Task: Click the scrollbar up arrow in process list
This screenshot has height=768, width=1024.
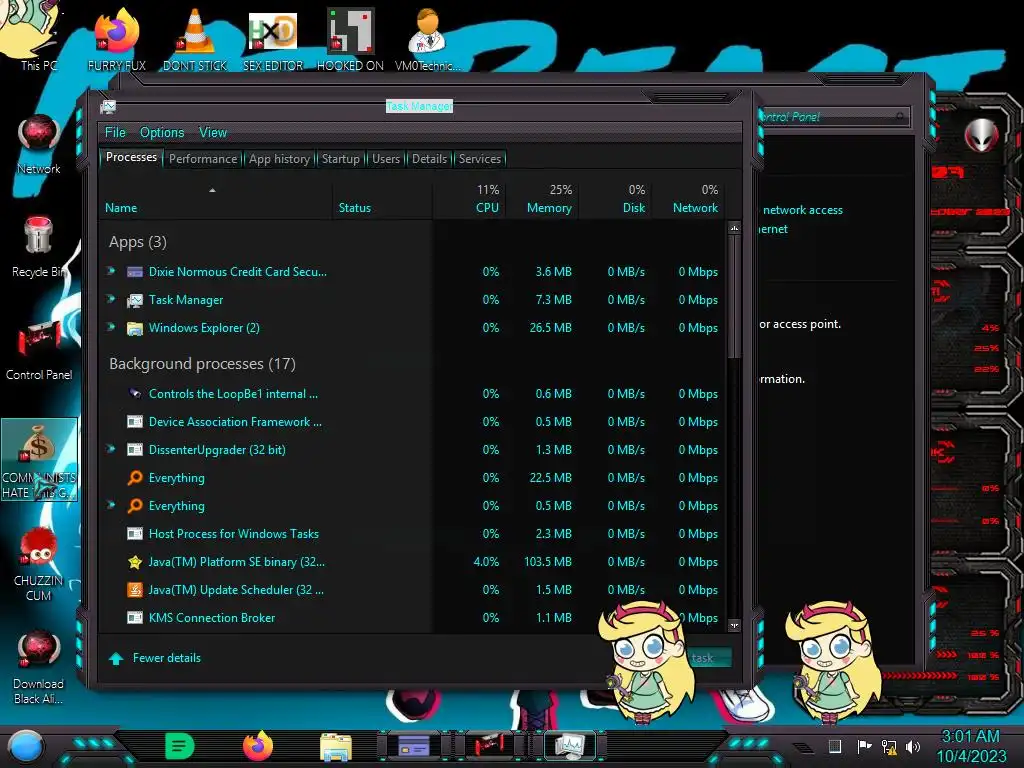Action: point(734,229)
